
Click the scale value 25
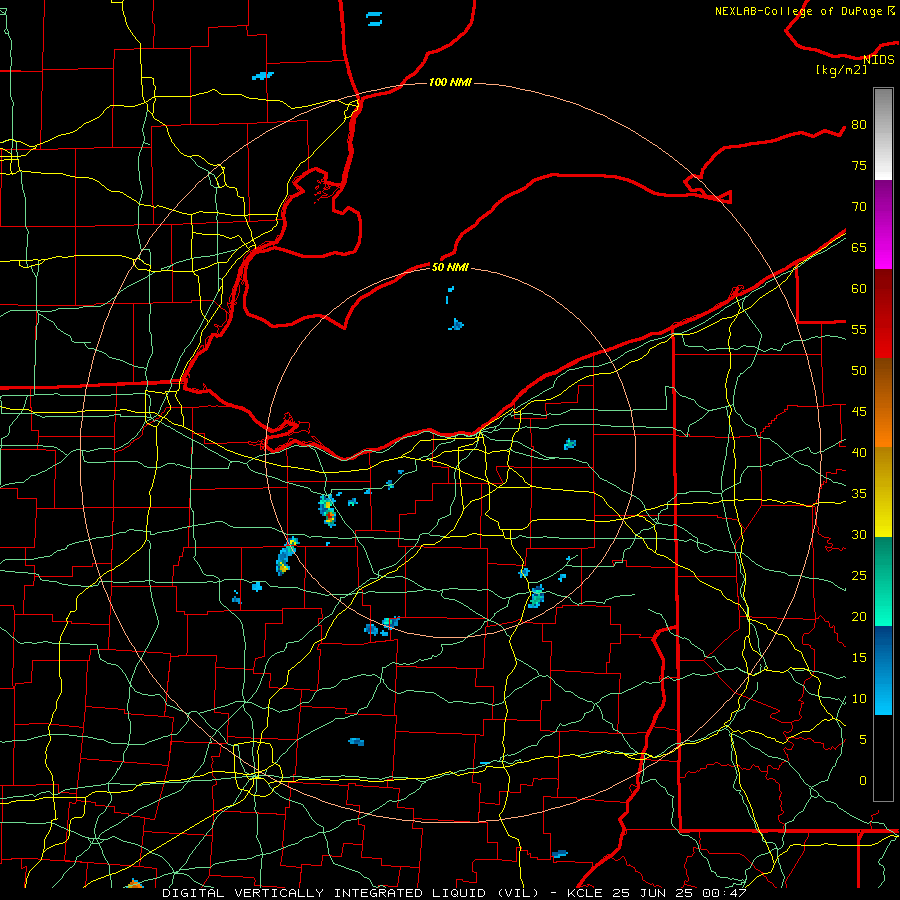859,576
